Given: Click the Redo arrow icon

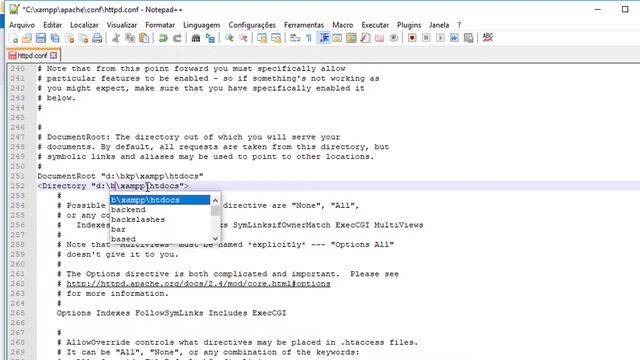Looking at the screenshot, I should tap(177, 38).
